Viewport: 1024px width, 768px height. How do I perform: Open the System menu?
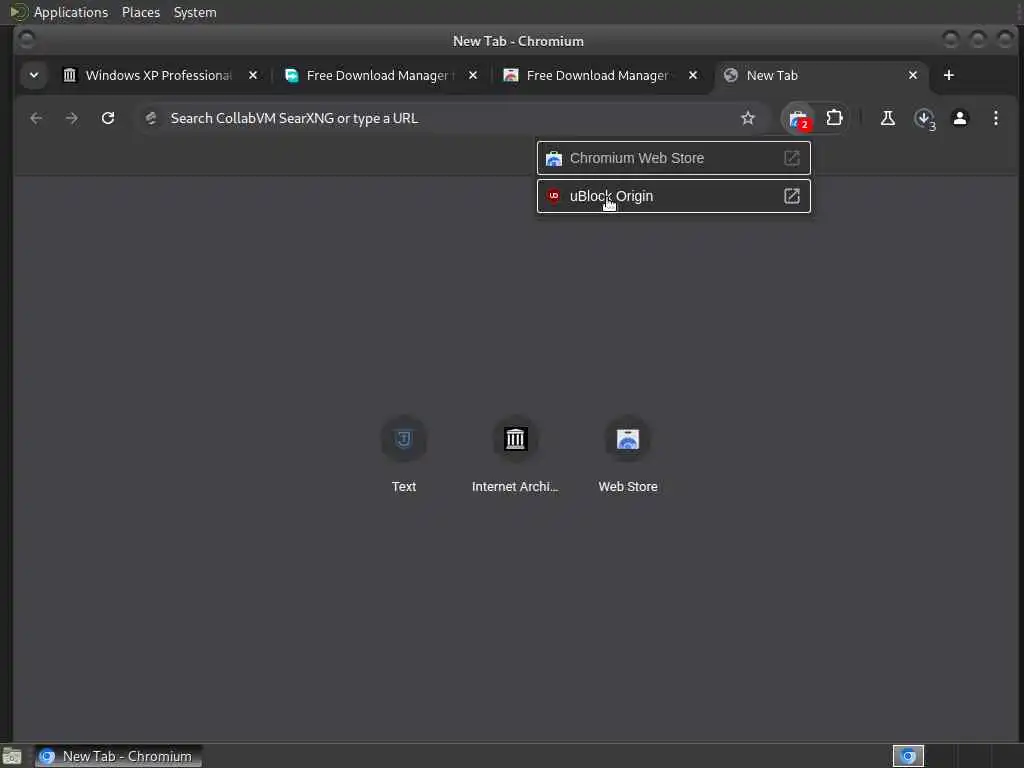pyautogui.click(x=195, y=12)
